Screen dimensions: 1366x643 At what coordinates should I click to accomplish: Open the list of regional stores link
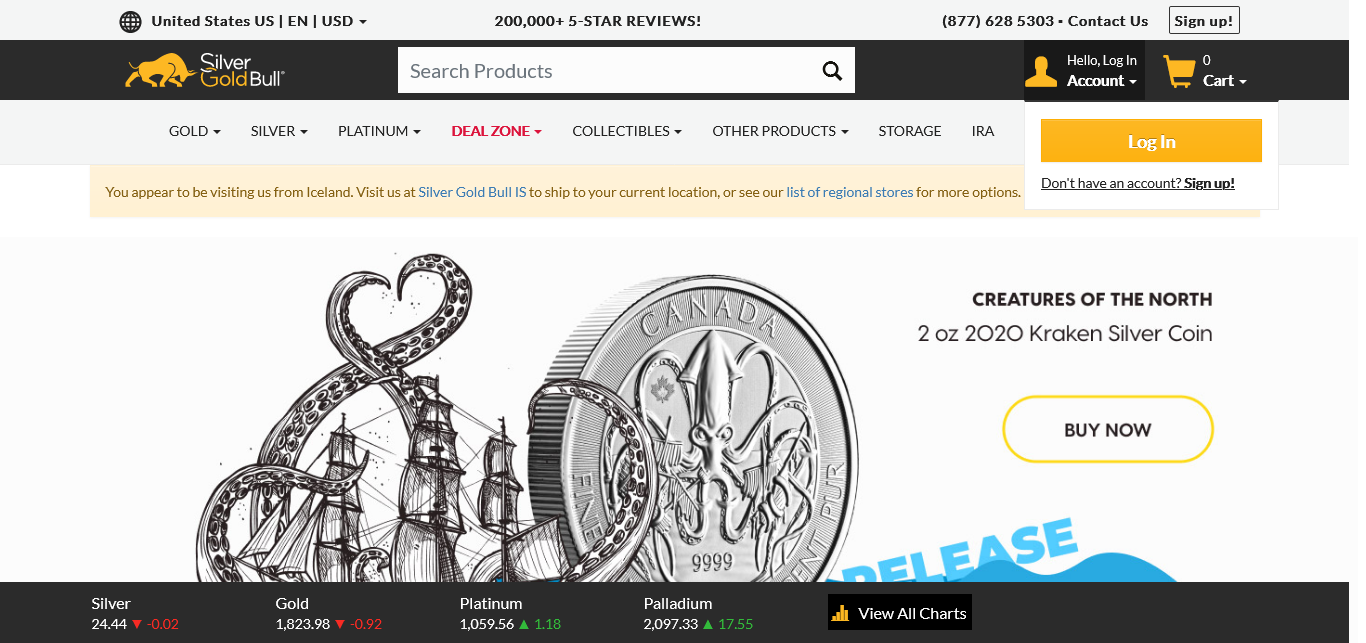tap(850, 192)
